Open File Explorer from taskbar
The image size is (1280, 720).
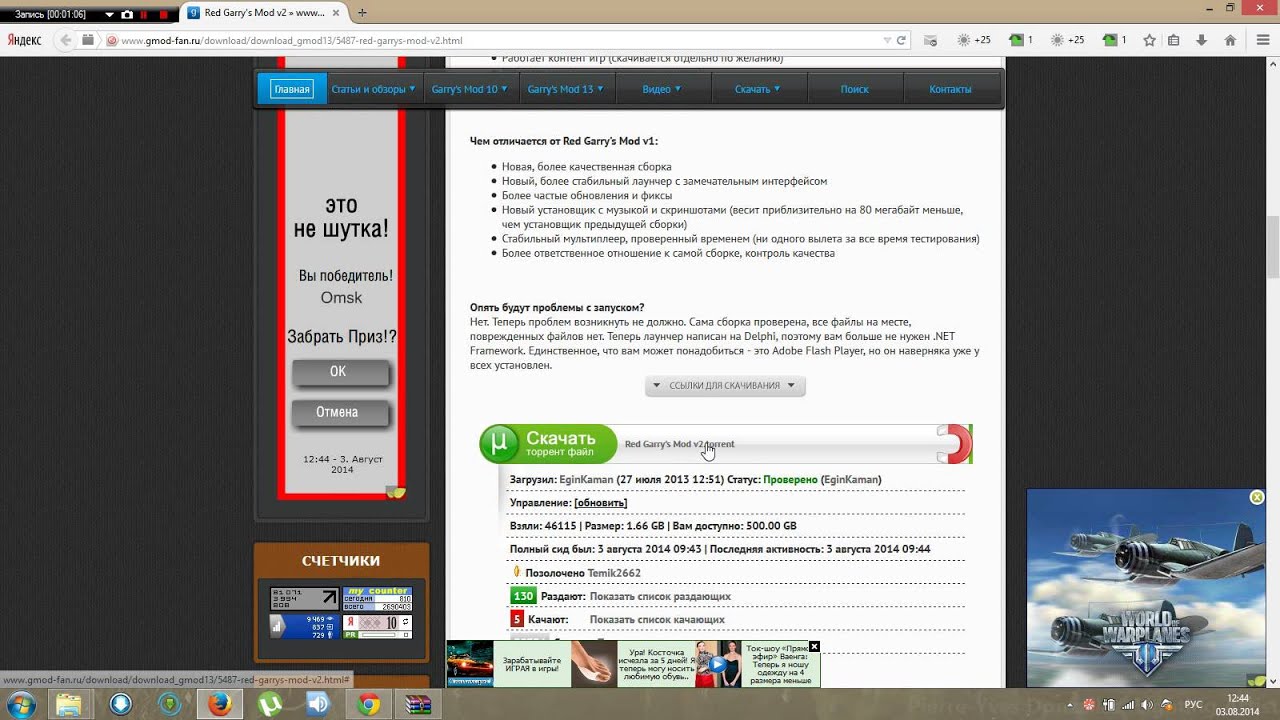click(x=70, y=704)
